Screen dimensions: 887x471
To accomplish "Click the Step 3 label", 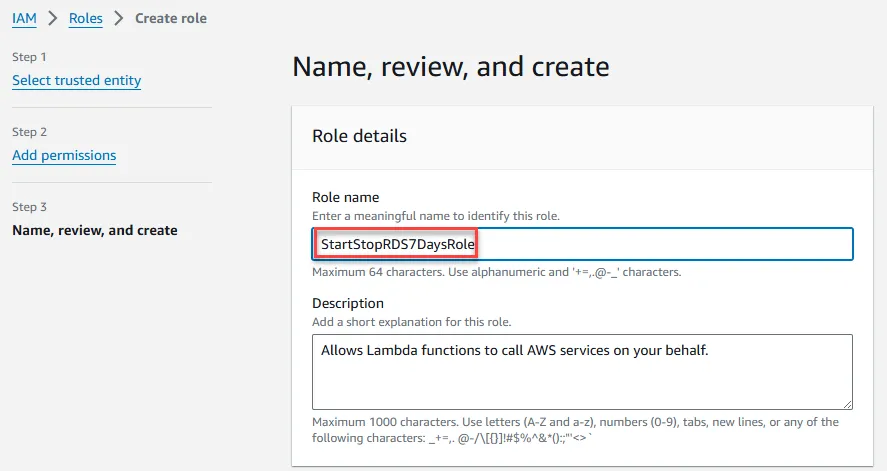I will coord(29,207).
